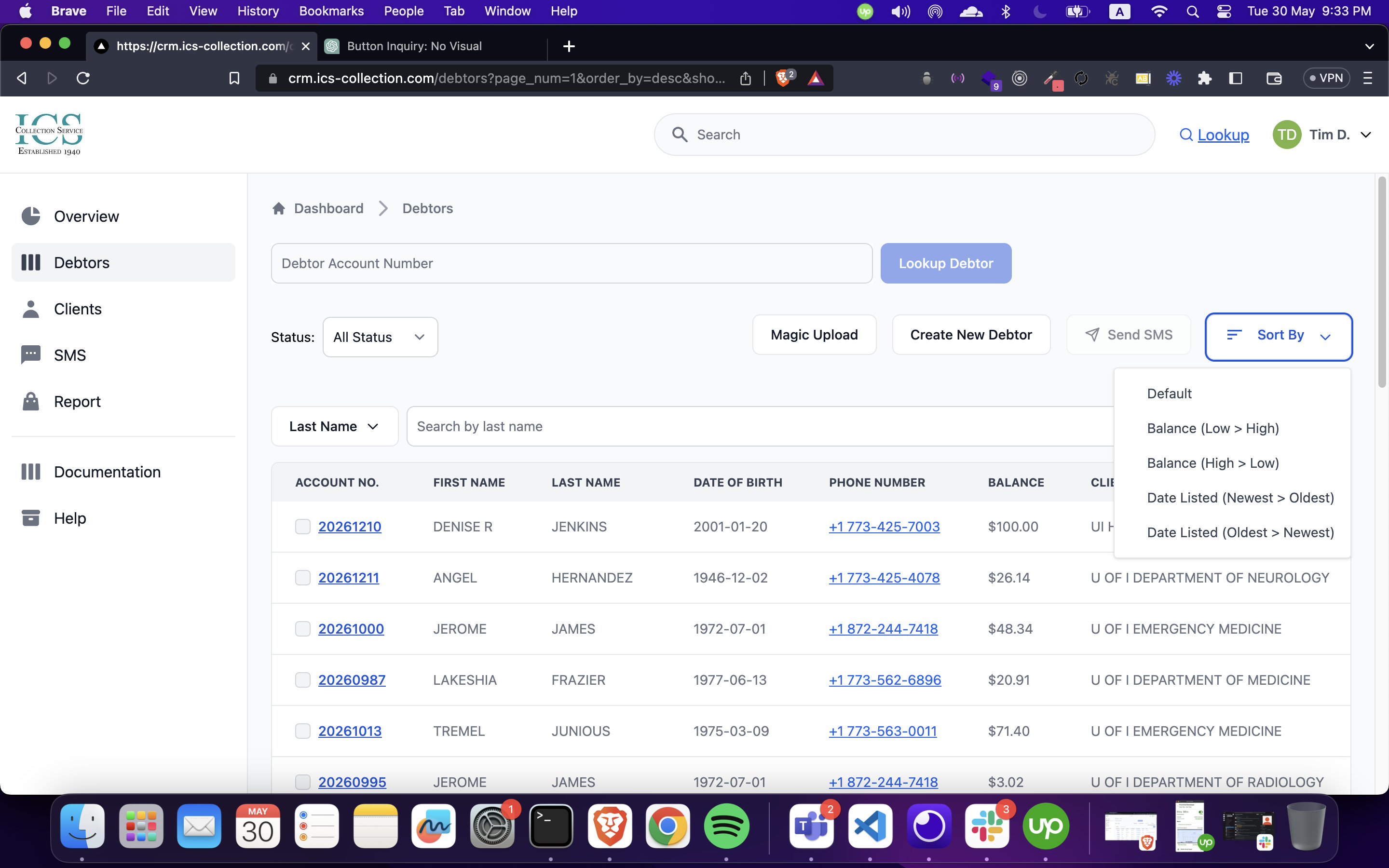This screenshot has height=868, width=1389.
Task: Click the Dashboard home icon in the breadcrumb
Action: pos(279,208)
